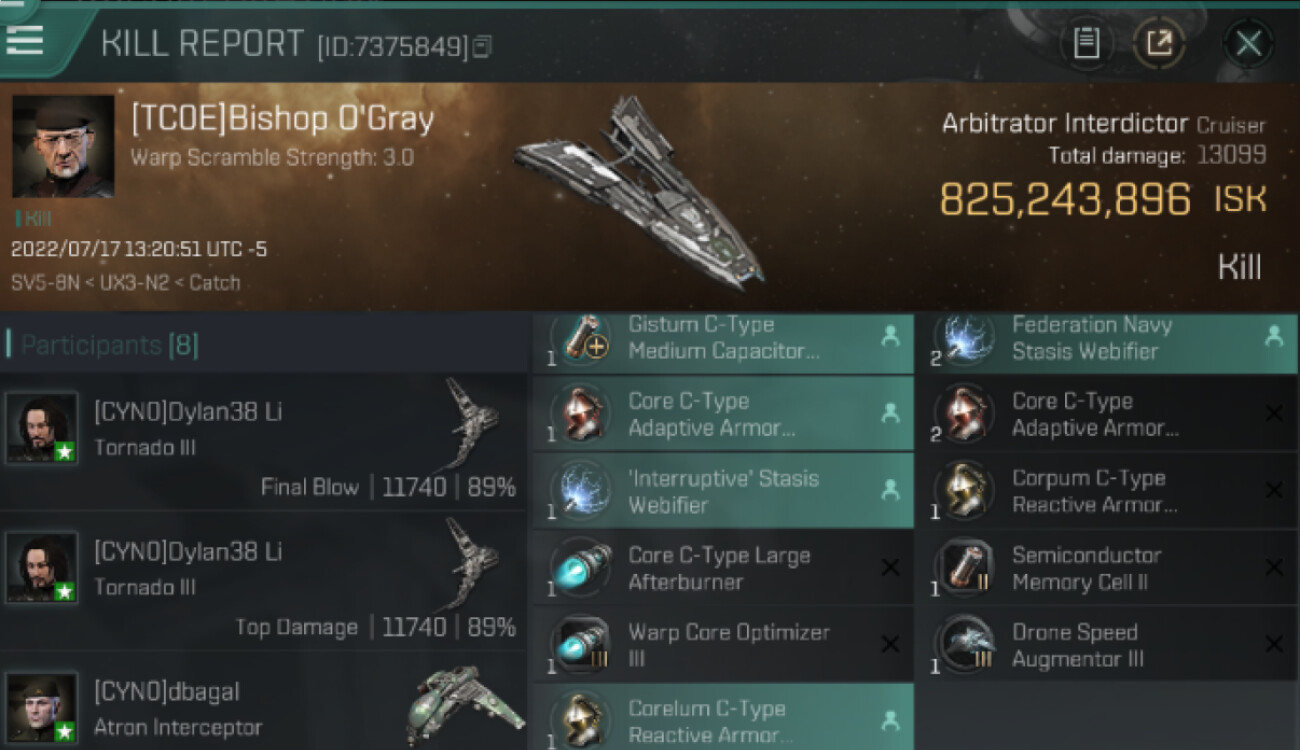Screen dimensions: 1300x750
Task: Select Gistum C-Type Medium Capacitor module icon
Action: coord(580,340)
